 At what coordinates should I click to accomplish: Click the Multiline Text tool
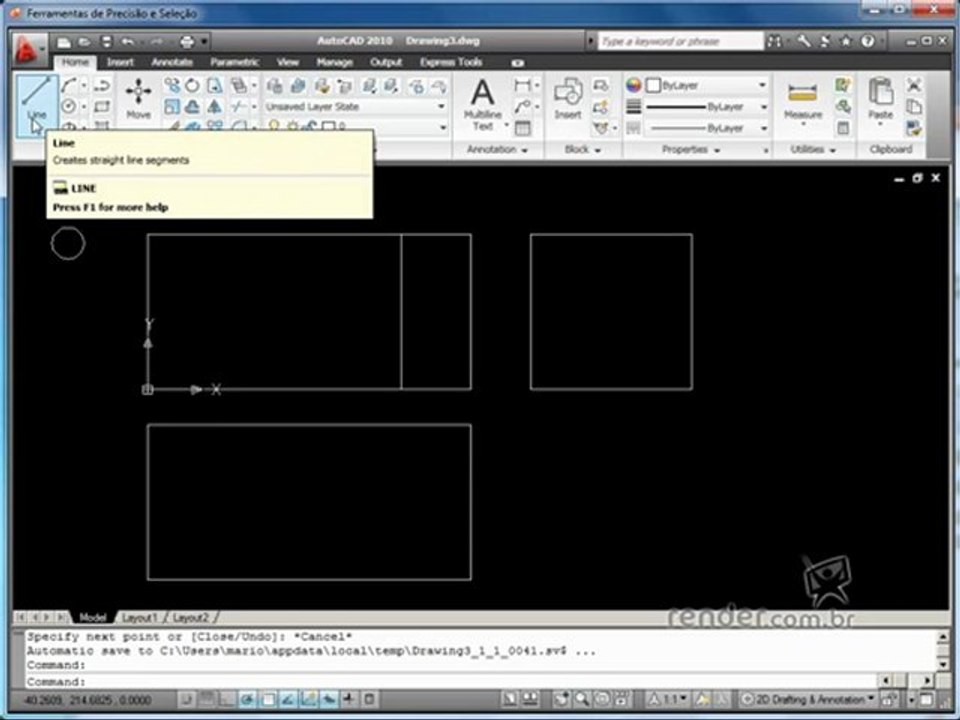tap(483, 103)
